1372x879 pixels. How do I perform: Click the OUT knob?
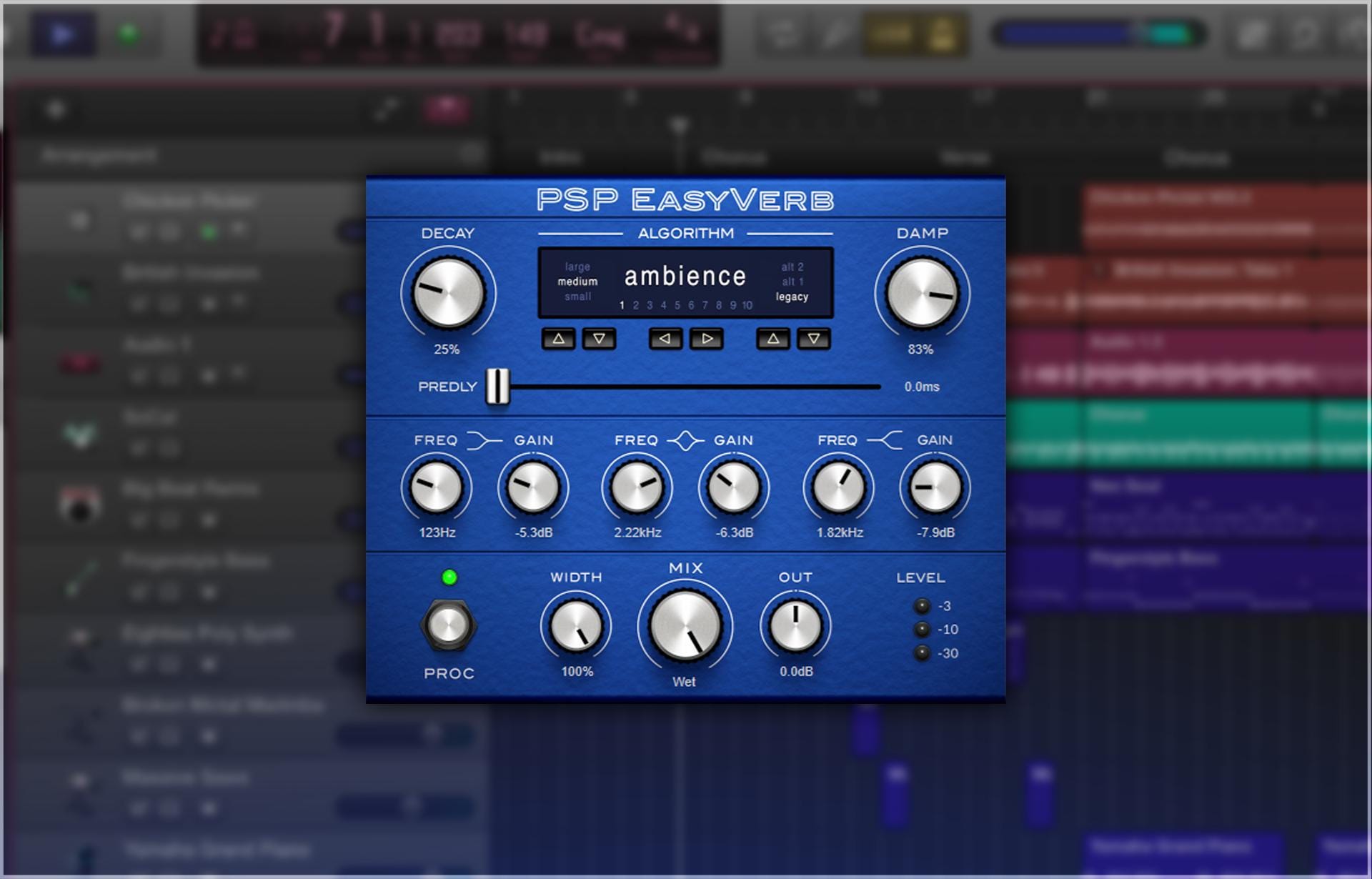pos(795,626)
